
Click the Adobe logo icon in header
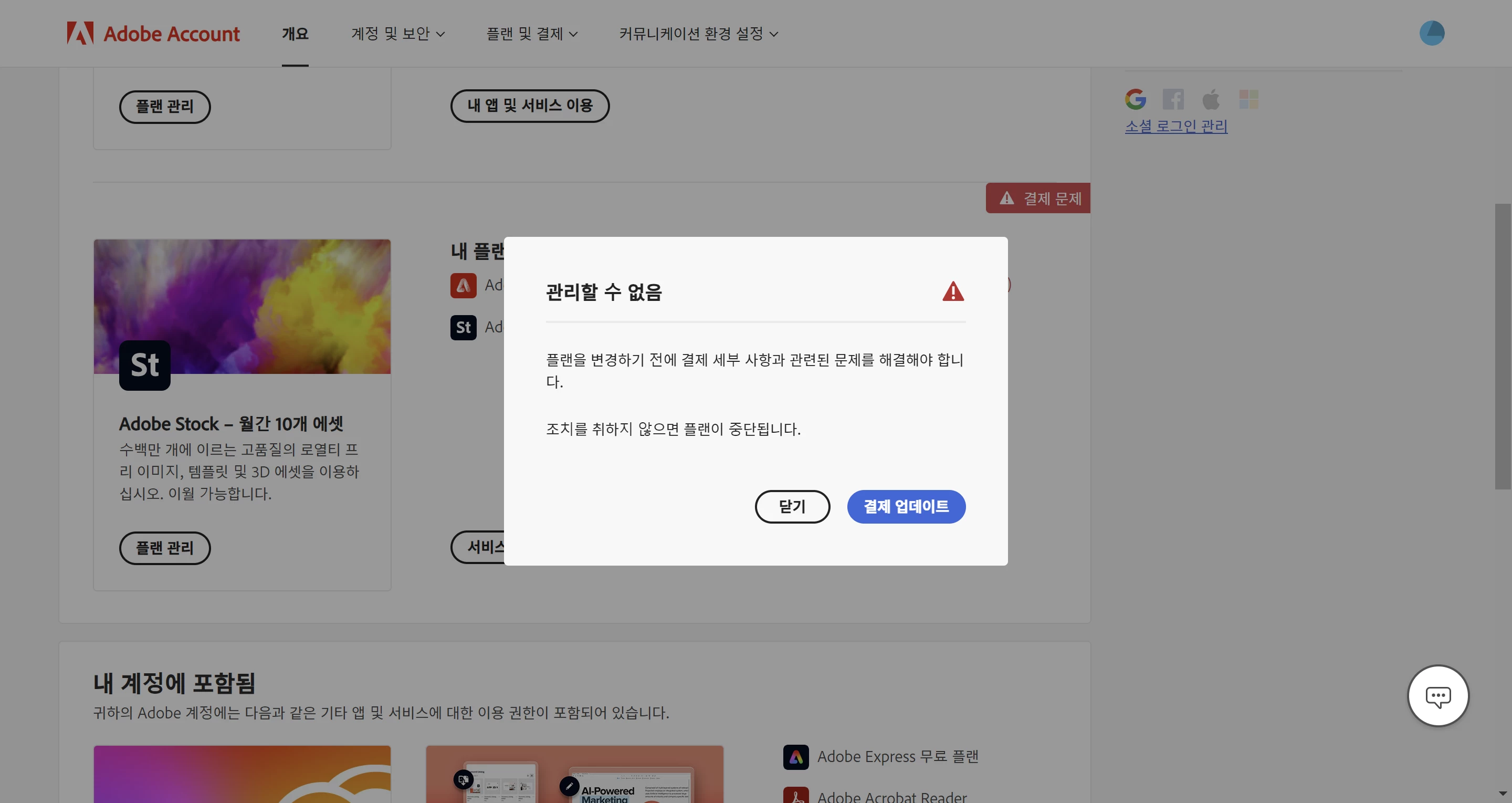click(x=80, y=34)
